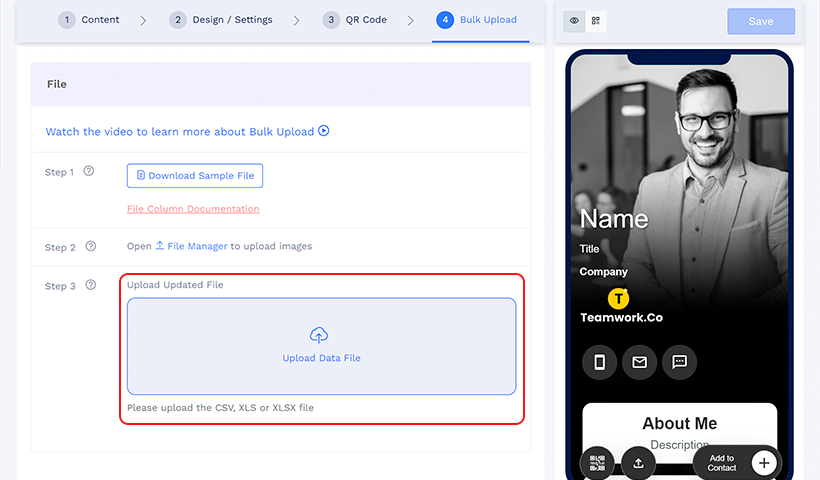
Task: Click the Save button
Action: click(x=761, y=21)
